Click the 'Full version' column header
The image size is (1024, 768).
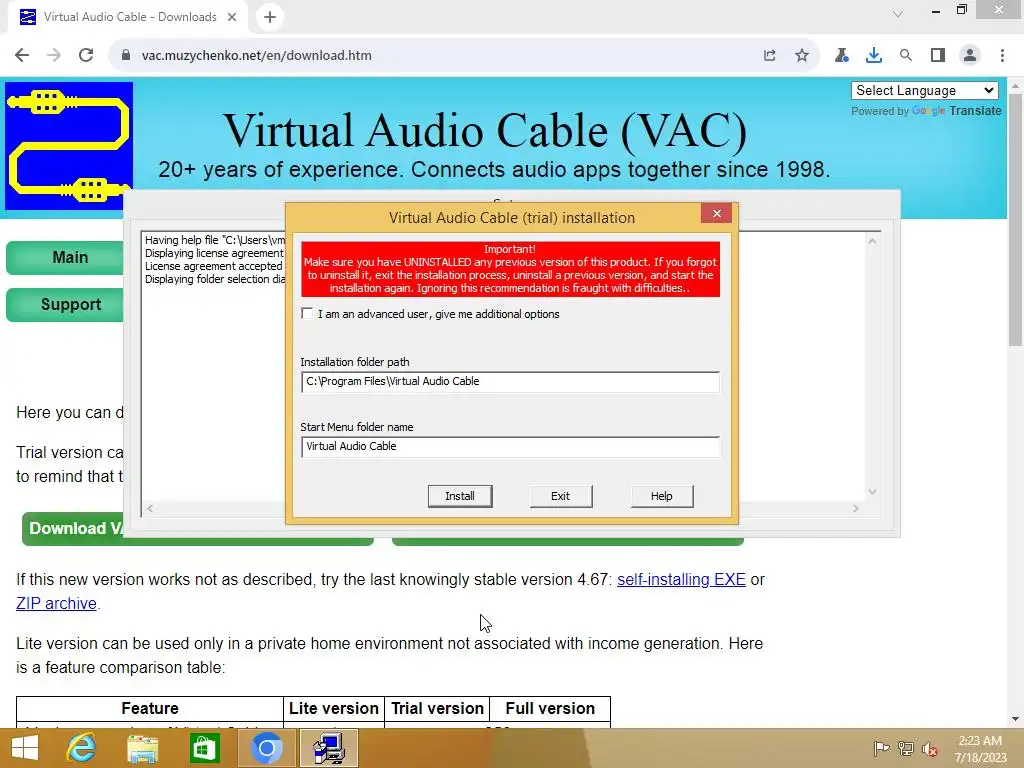pyautogui.click(x=550, y=709)
